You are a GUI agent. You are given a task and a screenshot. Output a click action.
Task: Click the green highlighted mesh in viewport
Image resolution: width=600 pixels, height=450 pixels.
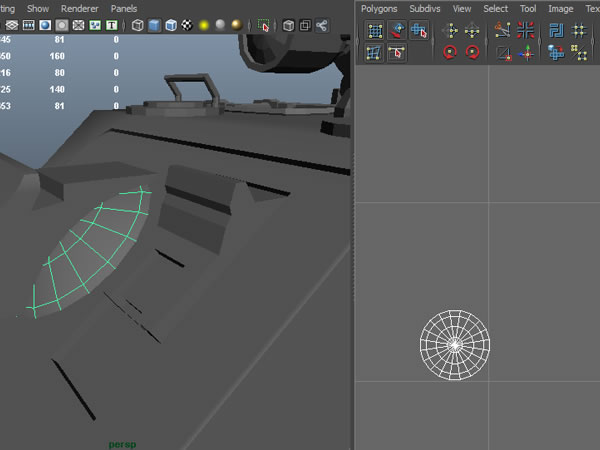pos(90,251)
